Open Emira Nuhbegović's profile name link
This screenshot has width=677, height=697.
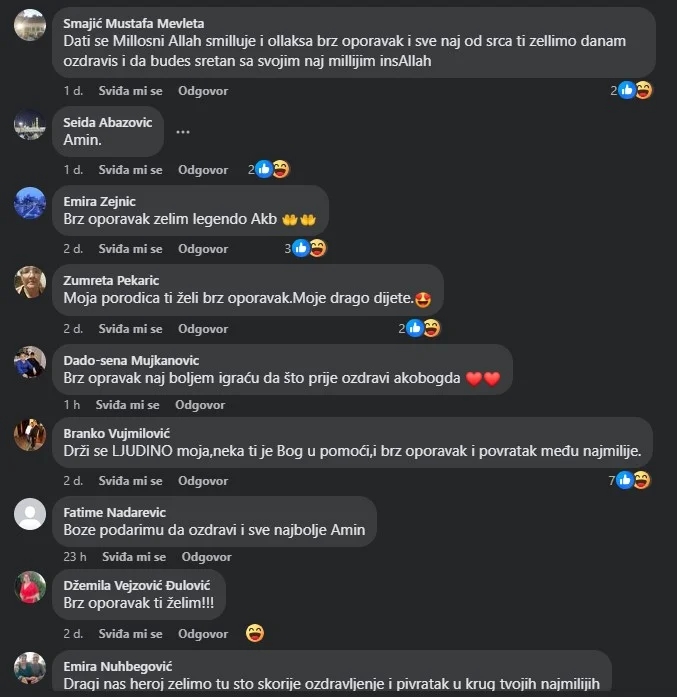[x=118, y=666]
